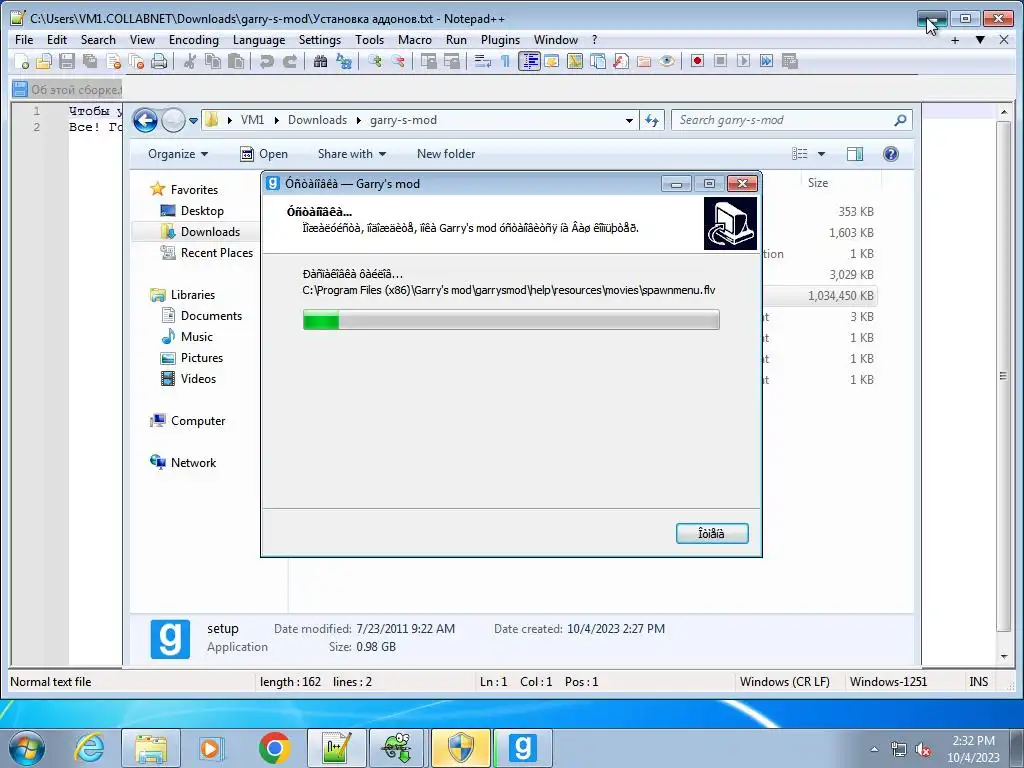Click the Save All icon in Notepad++ toolbar

(89, 61)
